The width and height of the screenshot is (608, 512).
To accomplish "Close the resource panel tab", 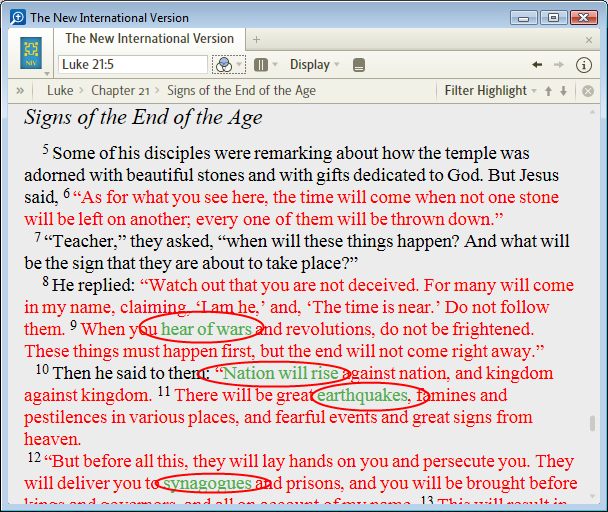I will (589, 40).
